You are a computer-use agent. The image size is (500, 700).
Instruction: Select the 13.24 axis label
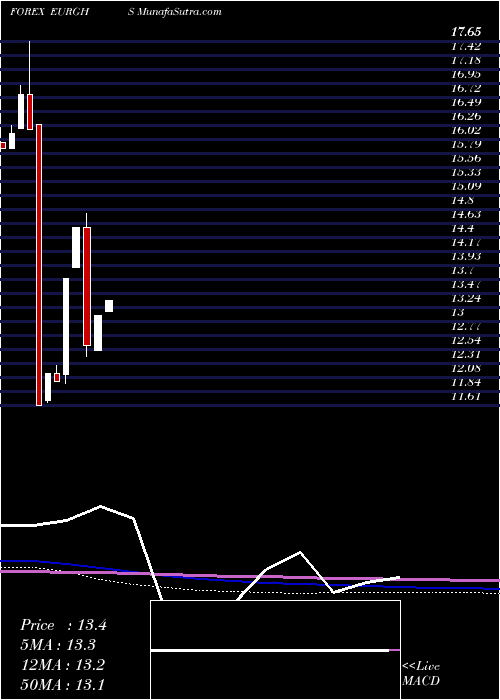pos(466,298)
